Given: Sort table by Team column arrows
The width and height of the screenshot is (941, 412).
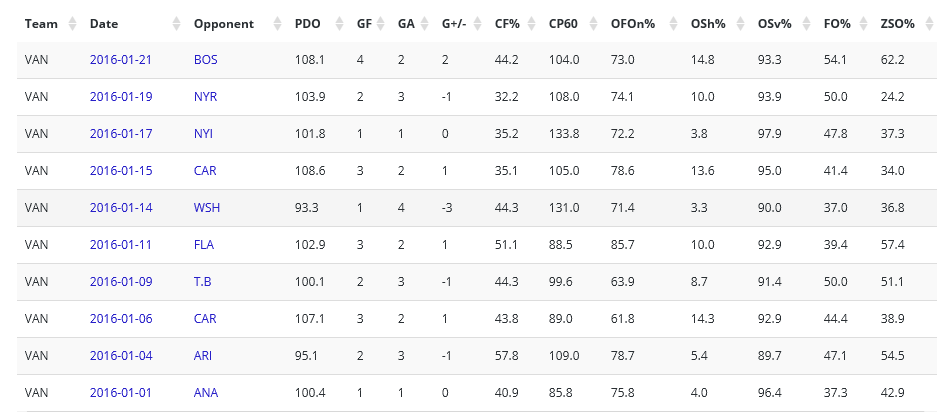Looking at the screenshot, I should coord(70,23).
